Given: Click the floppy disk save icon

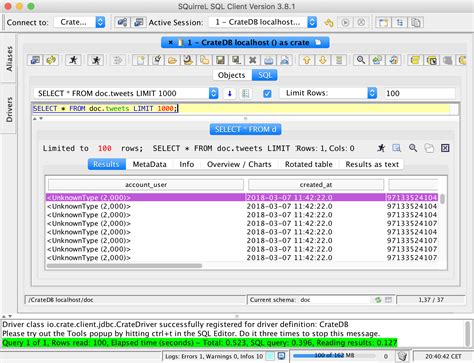Looking at the screenshot, I should (x=220, y=60).
